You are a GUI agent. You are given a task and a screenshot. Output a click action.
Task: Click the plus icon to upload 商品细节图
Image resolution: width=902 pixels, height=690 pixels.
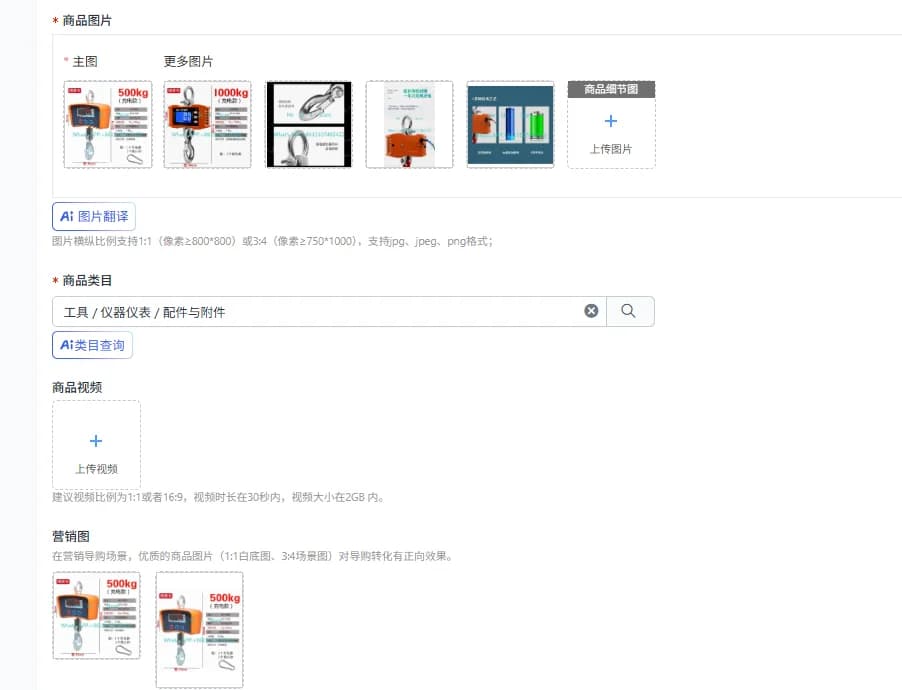click(611, 121)
